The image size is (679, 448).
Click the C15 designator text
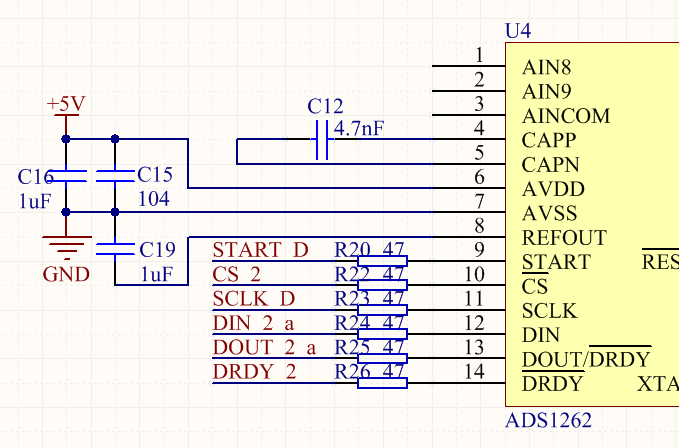pyautogui.click(x=155, y=175)
